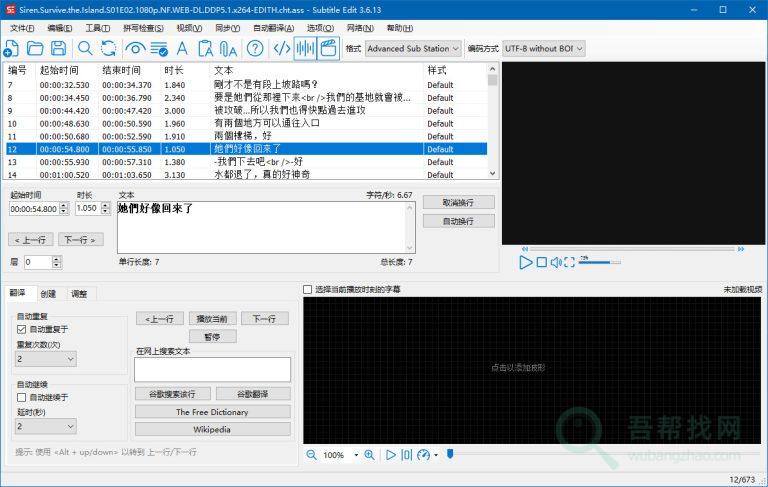Click the Open file folder icon
This screenshot has height=487, width=768.
click(35, 48)
